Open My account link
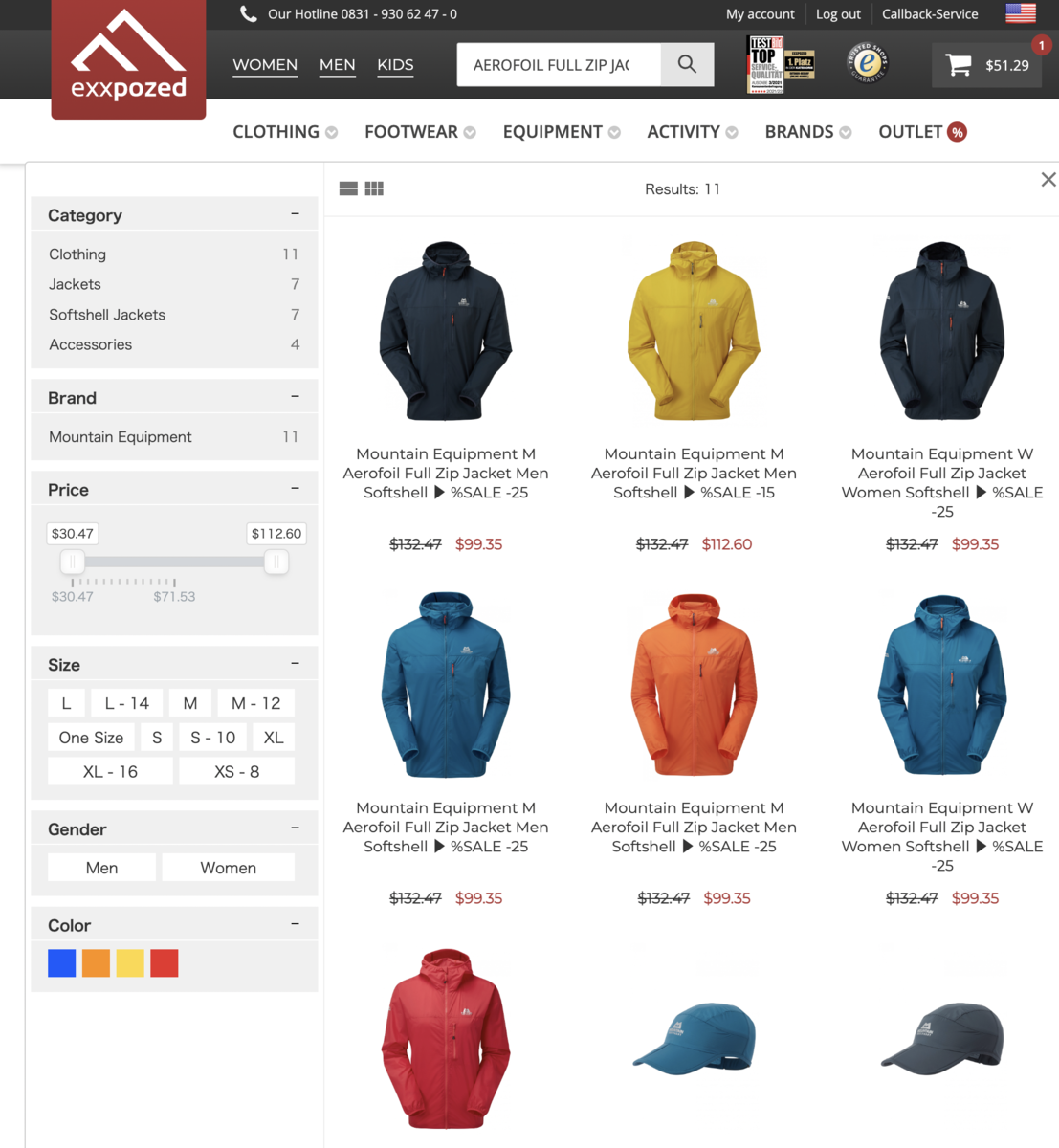1059x1148 pixels. click(761, 14)
